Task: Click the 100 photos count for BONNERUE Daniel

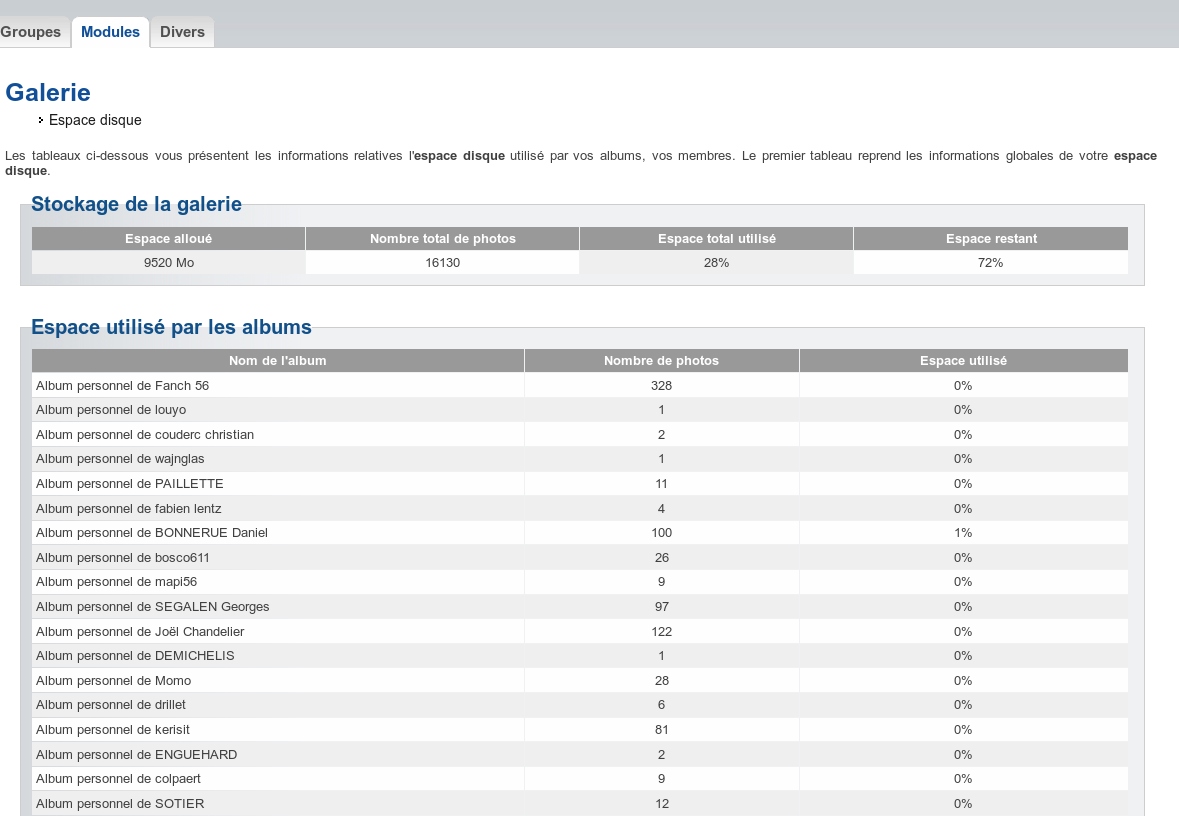Action: click(x=662, y=532)
